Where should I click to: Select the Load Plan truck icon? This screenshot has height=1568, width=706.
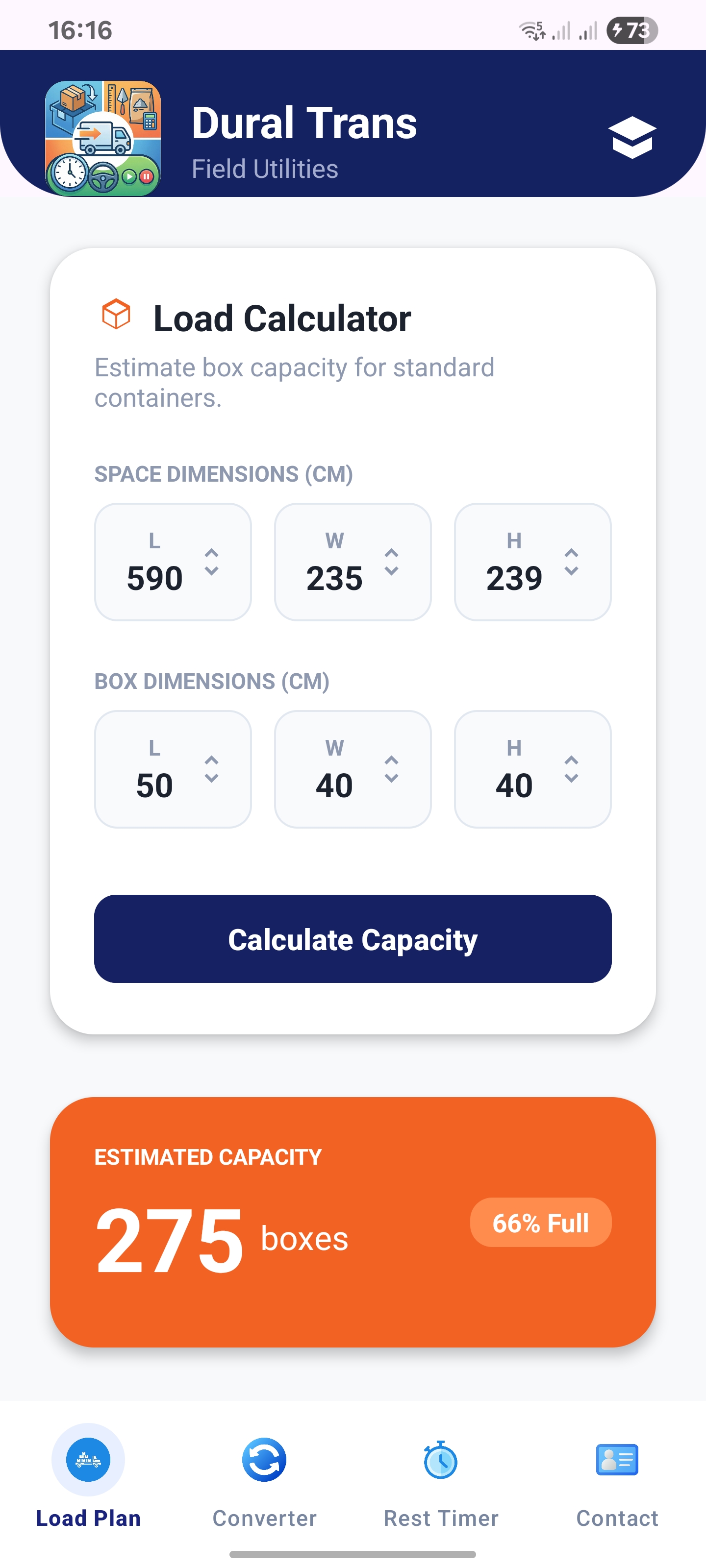coord(88,1460)
